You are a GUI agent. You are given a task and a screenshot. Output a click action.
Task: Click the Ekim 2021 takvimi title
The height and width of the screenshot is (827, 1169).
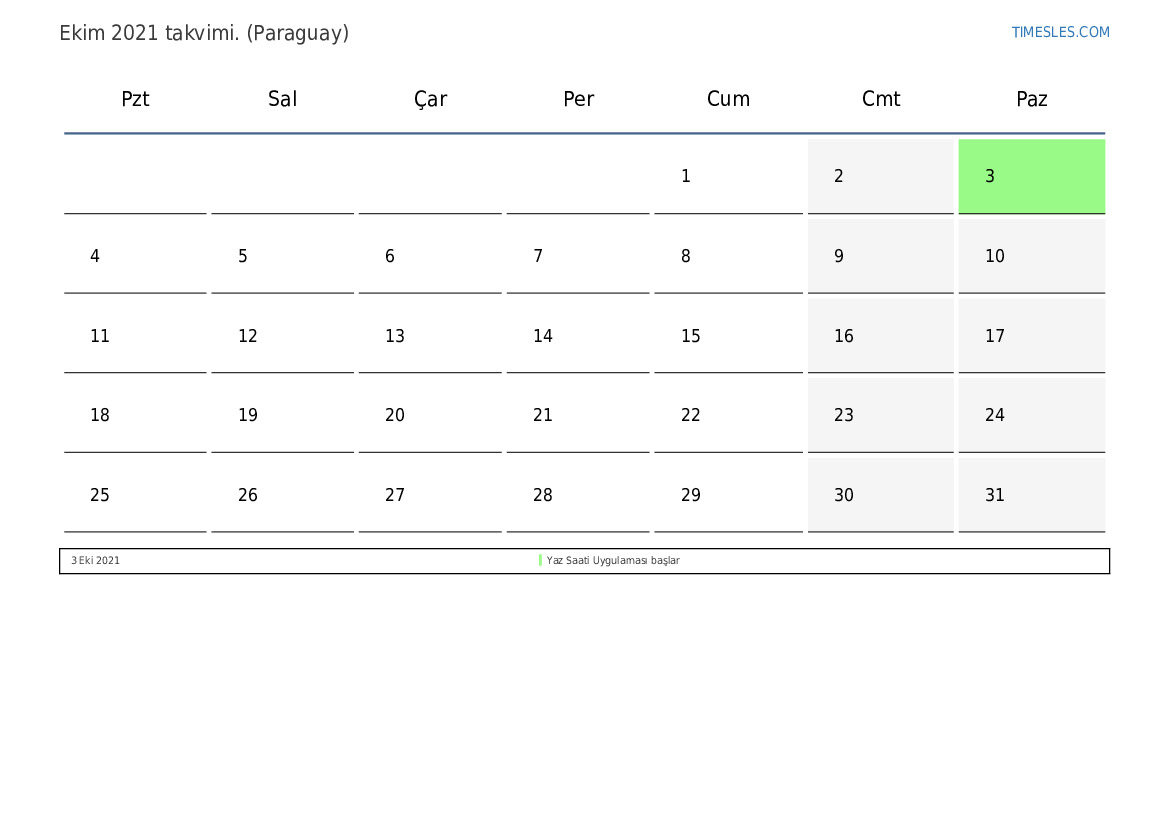tap(204, 33)
